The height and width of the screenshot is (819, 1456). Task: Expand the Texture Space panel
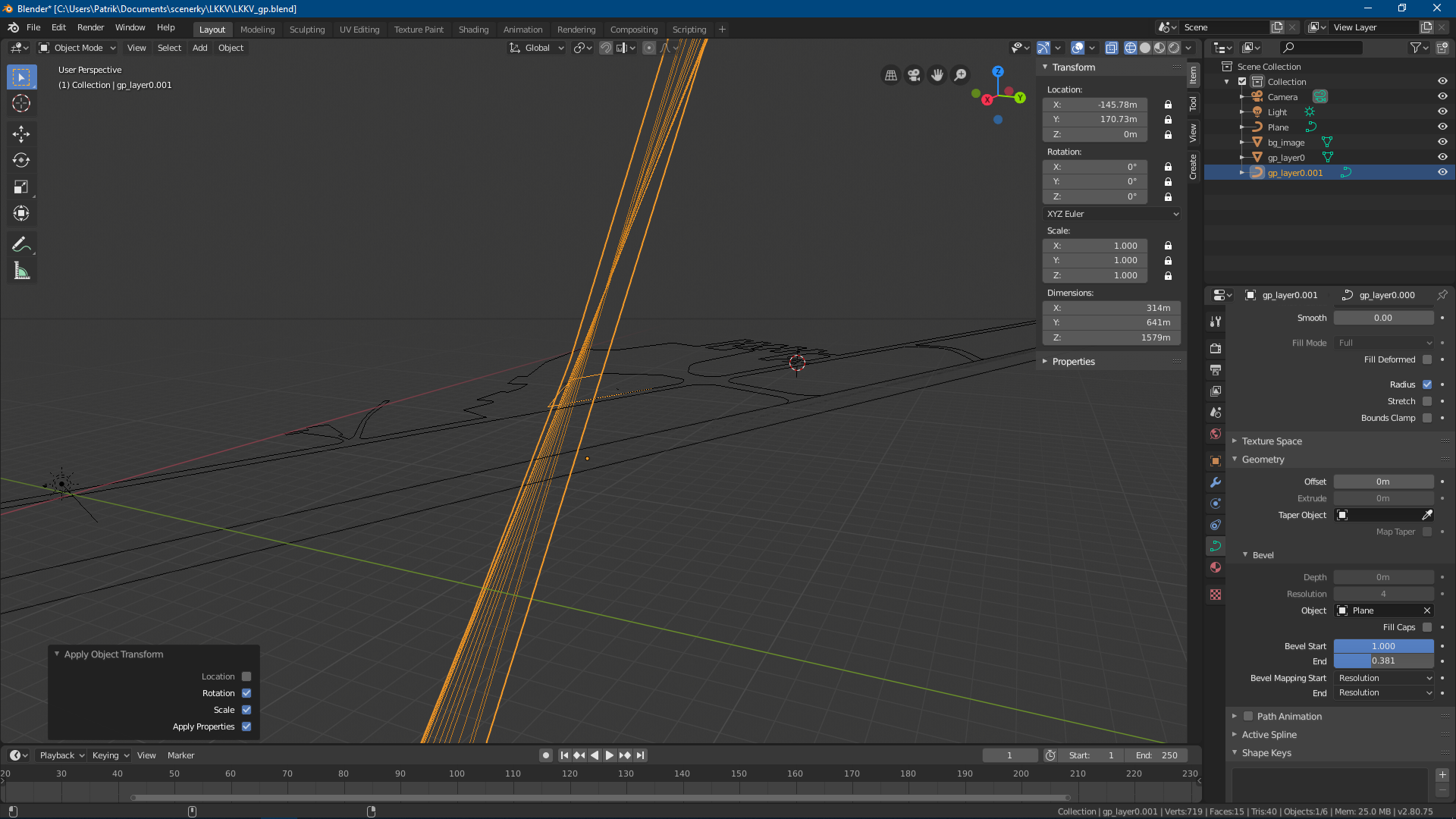pyautogui.click(x=1272, y=441)
